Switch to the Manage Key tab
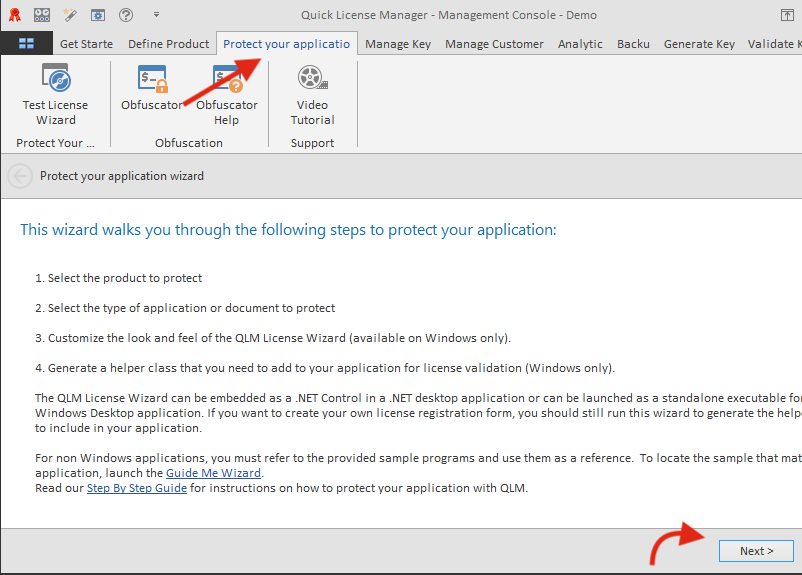The width and height of the screenshot is (802, 575). (398, 44)
